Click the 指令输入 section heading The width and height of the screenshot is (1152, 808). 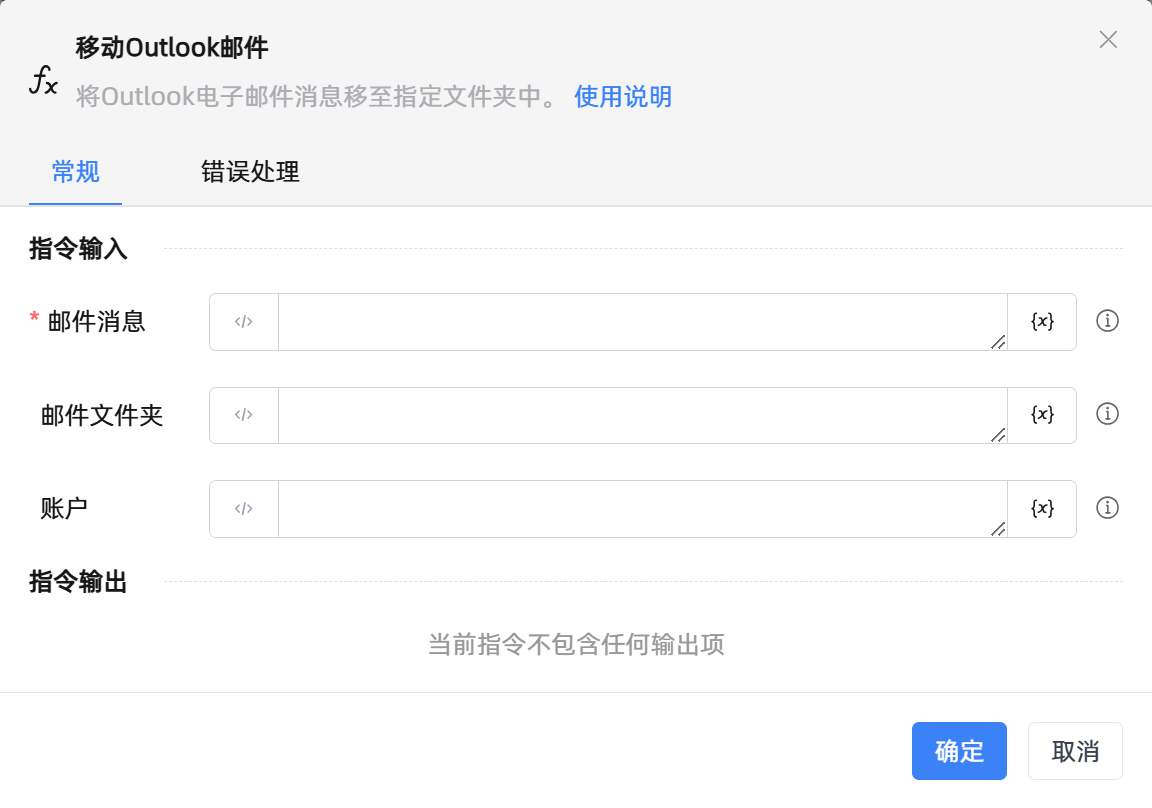(78, 248)
